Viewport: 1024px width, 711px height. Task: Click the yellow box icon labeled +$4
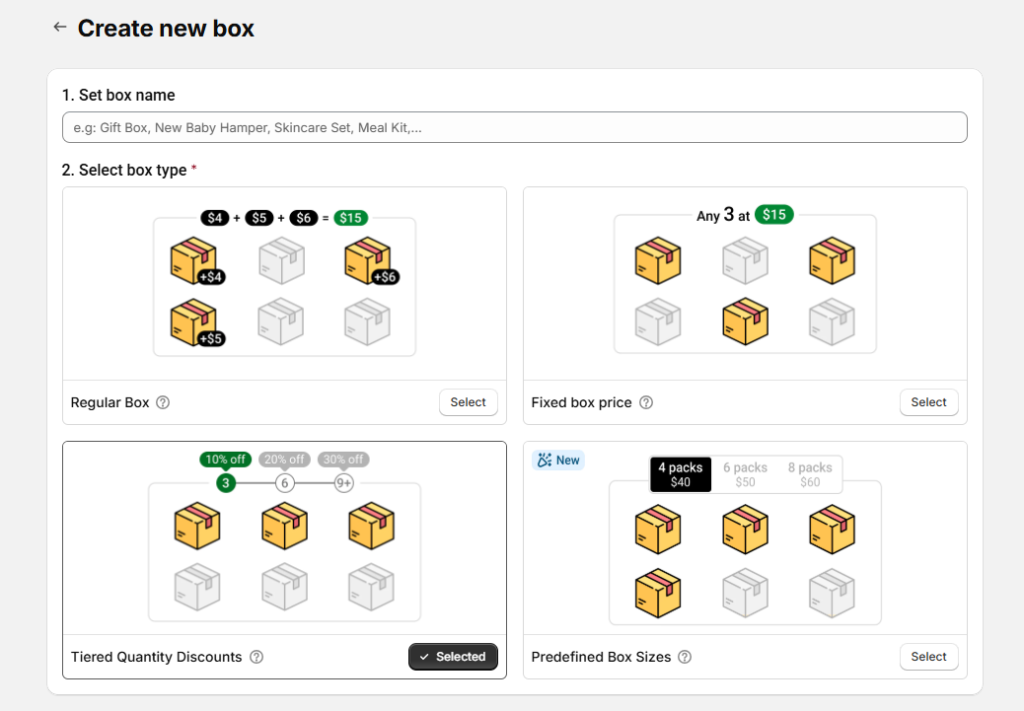194,260
